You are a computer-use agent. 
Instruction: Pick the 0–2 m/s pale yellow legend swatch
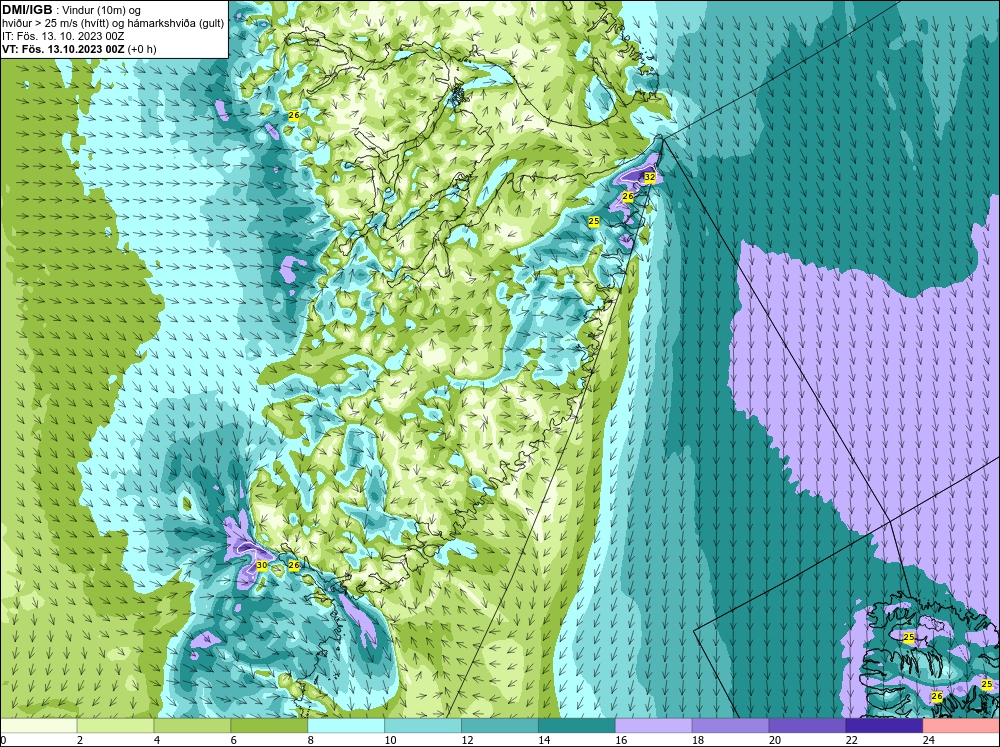[38, 726]
